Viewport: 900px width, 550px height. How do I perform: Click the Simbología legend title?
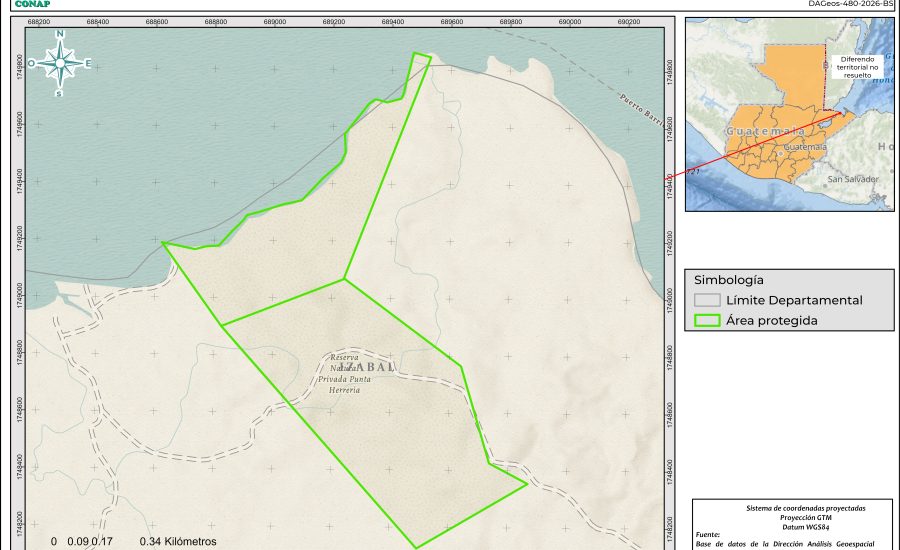tap(729, 280)
